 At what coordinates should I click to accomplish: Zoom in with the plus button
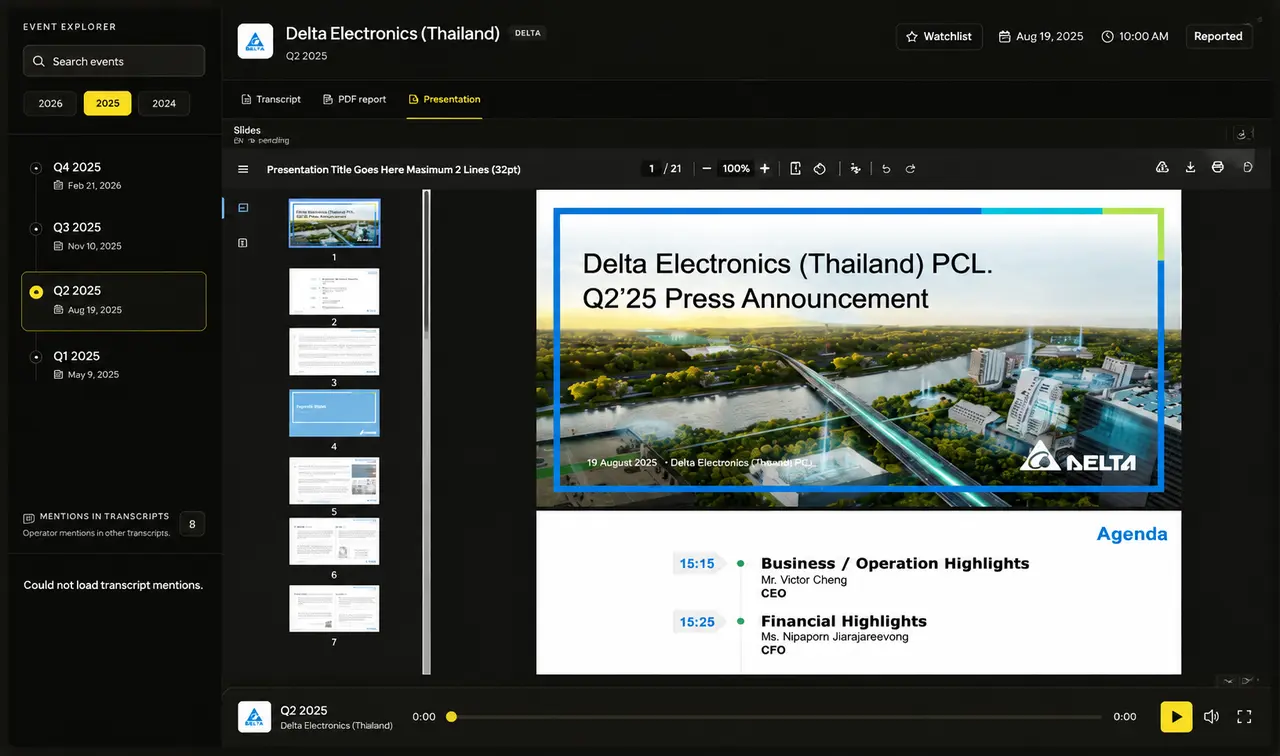coord(765,169)
